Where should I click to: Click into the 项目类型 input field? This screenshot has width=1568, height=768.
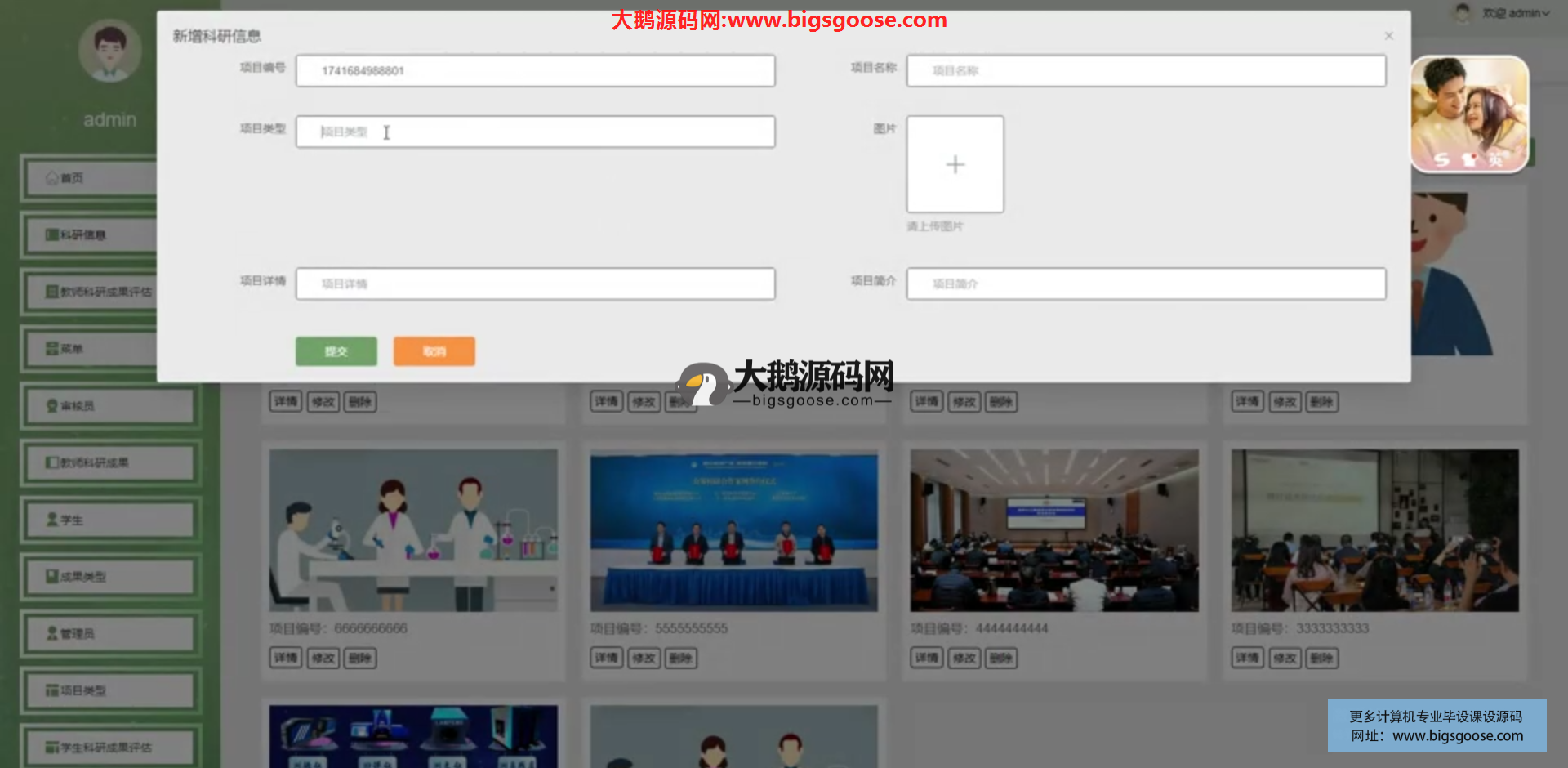535,132
